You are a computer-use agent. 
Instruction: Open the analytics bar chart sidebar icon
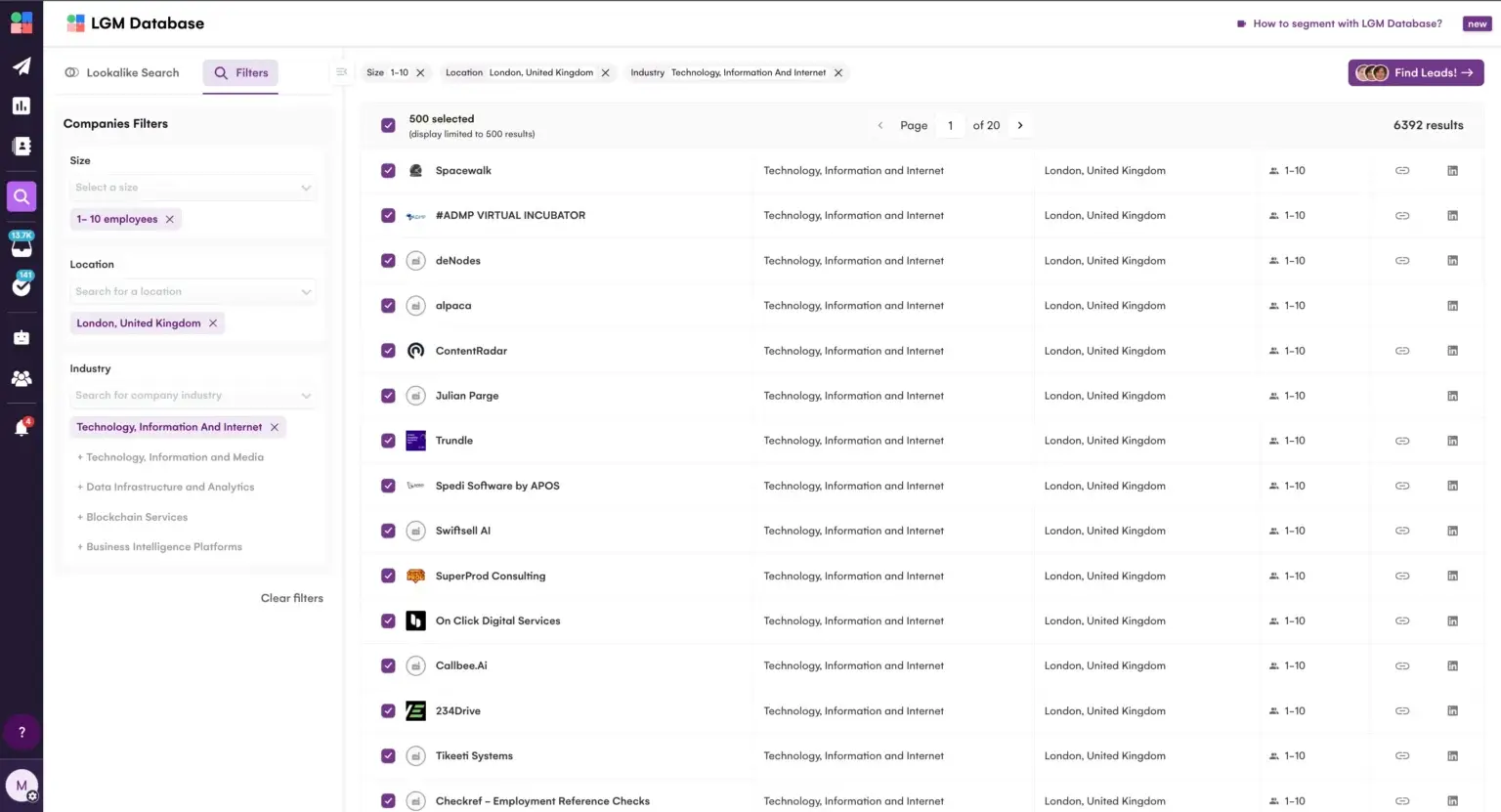[x=21, y=106]
